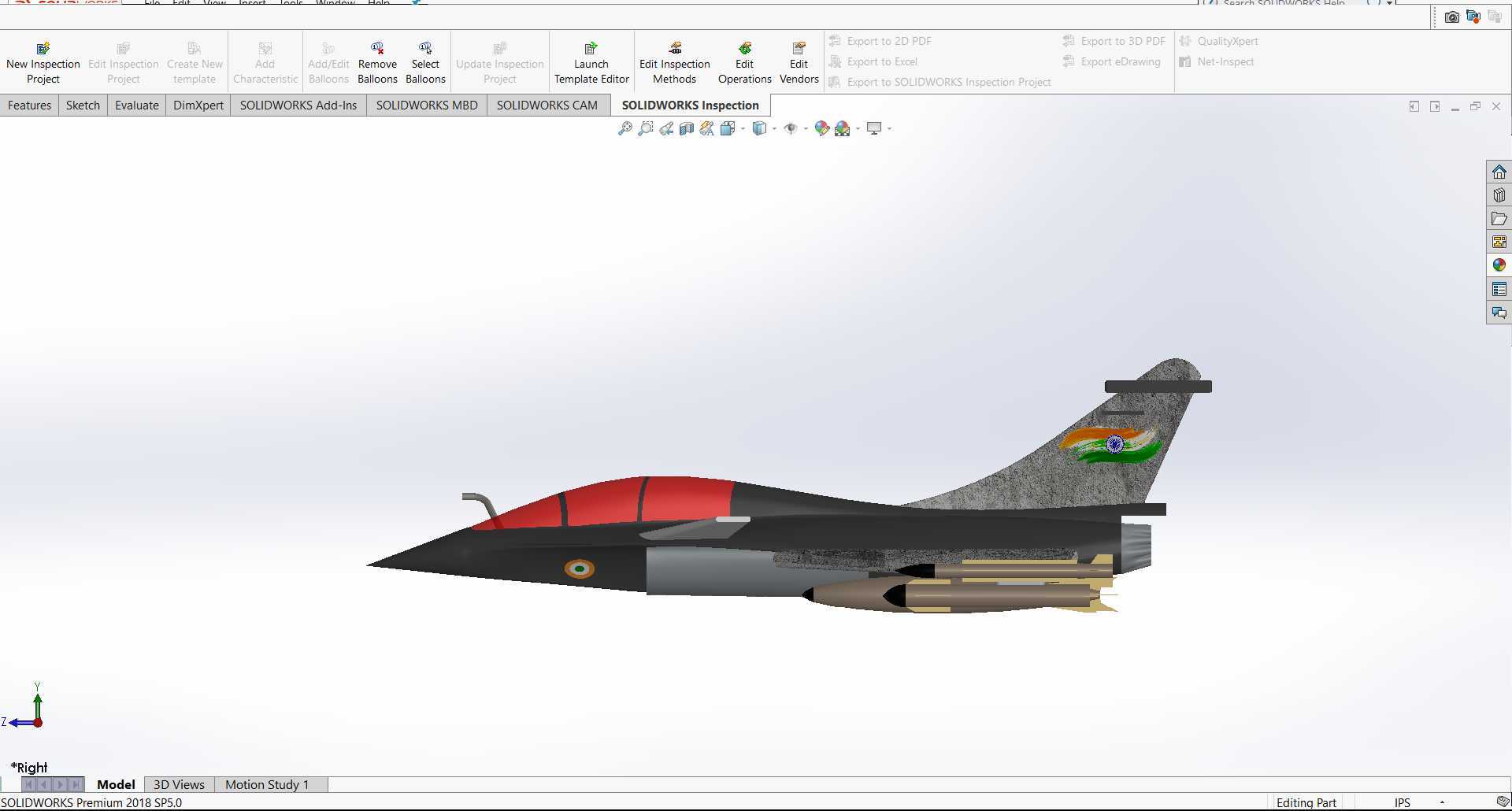
Task: Expand the Display Style dropdown arrow
Action: 774,128
